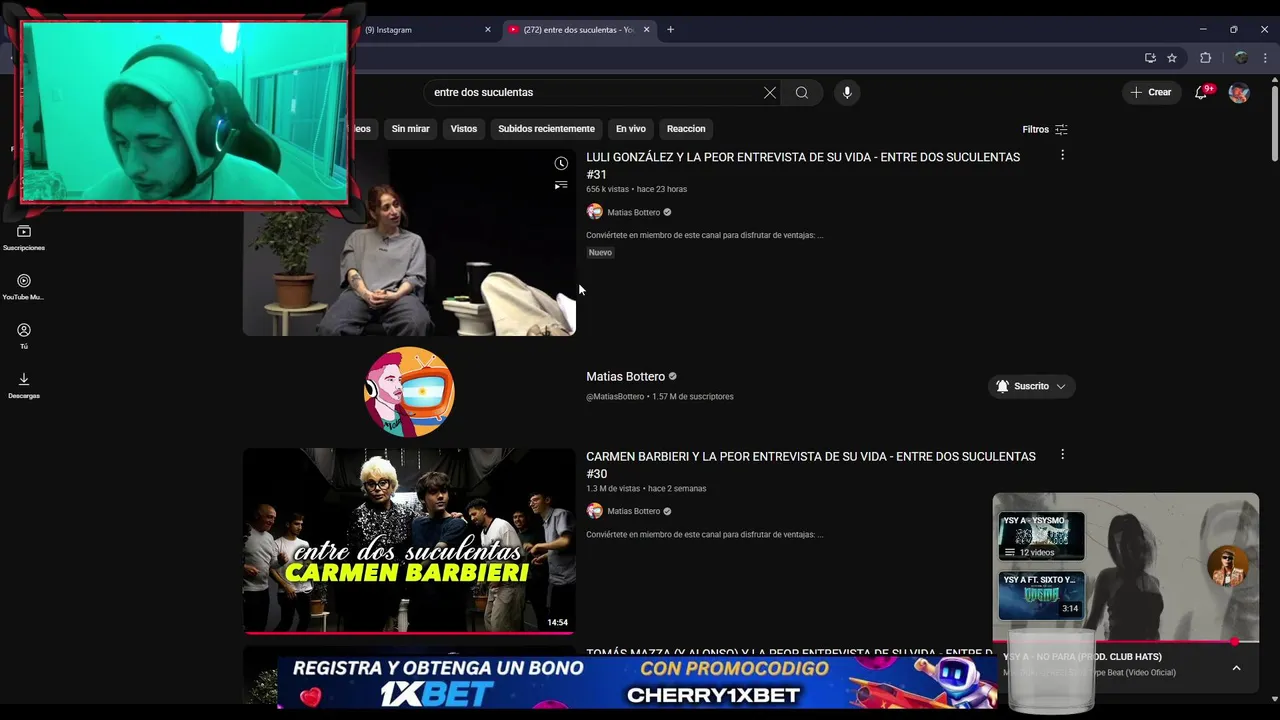
Task: Click the Install app icon in address bar
Action: (1150, 58)
